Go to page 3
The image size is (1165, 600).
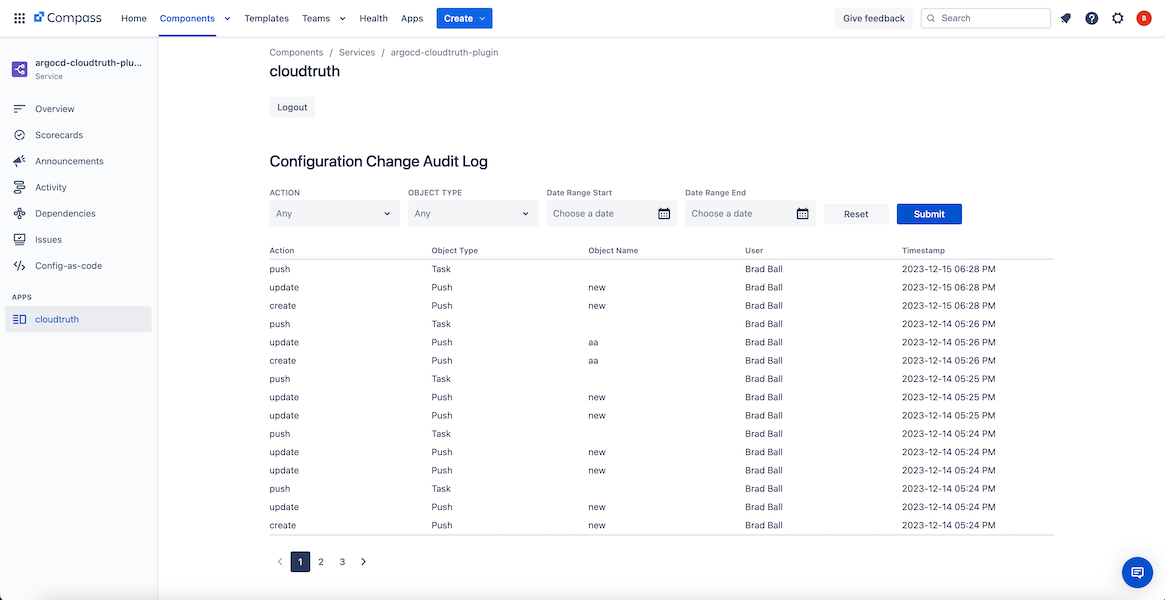tap(343, 562)
